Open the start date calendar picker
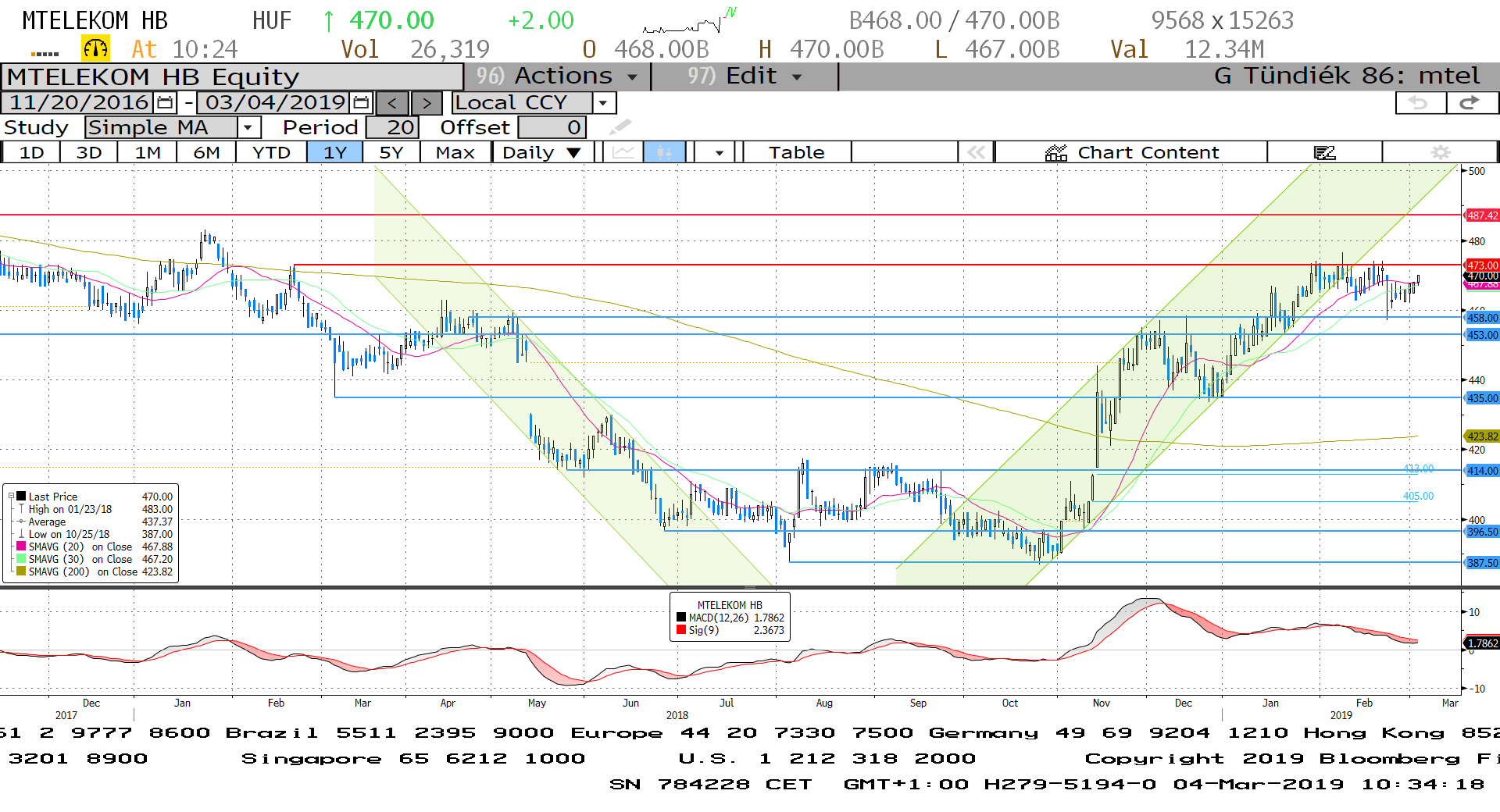Image resolution: width=1500 pixels, height=812 pixels. pos(165,102)
